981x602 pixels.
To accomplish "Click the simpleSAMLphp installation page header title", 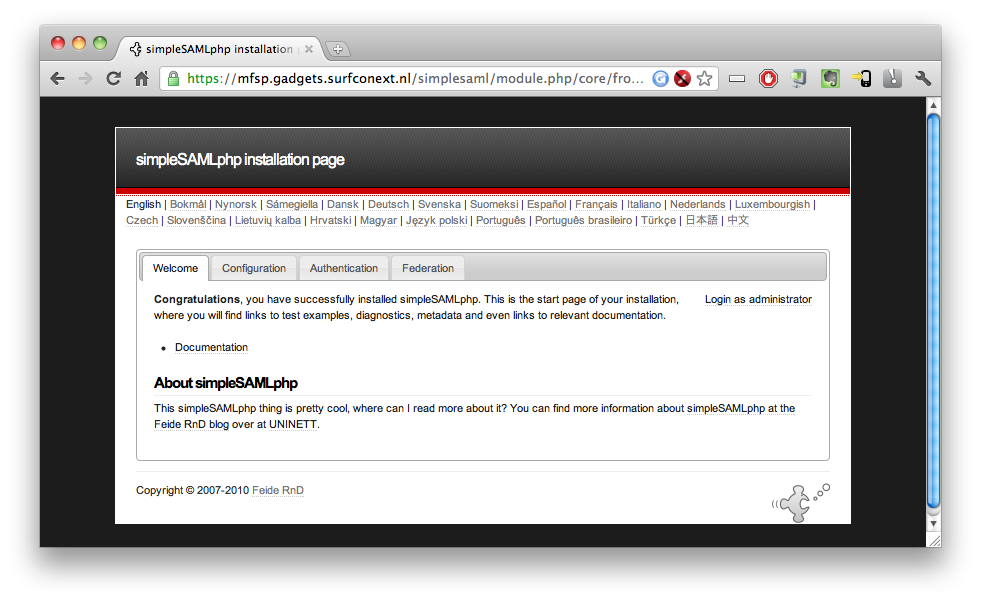I will coord(240,160).
